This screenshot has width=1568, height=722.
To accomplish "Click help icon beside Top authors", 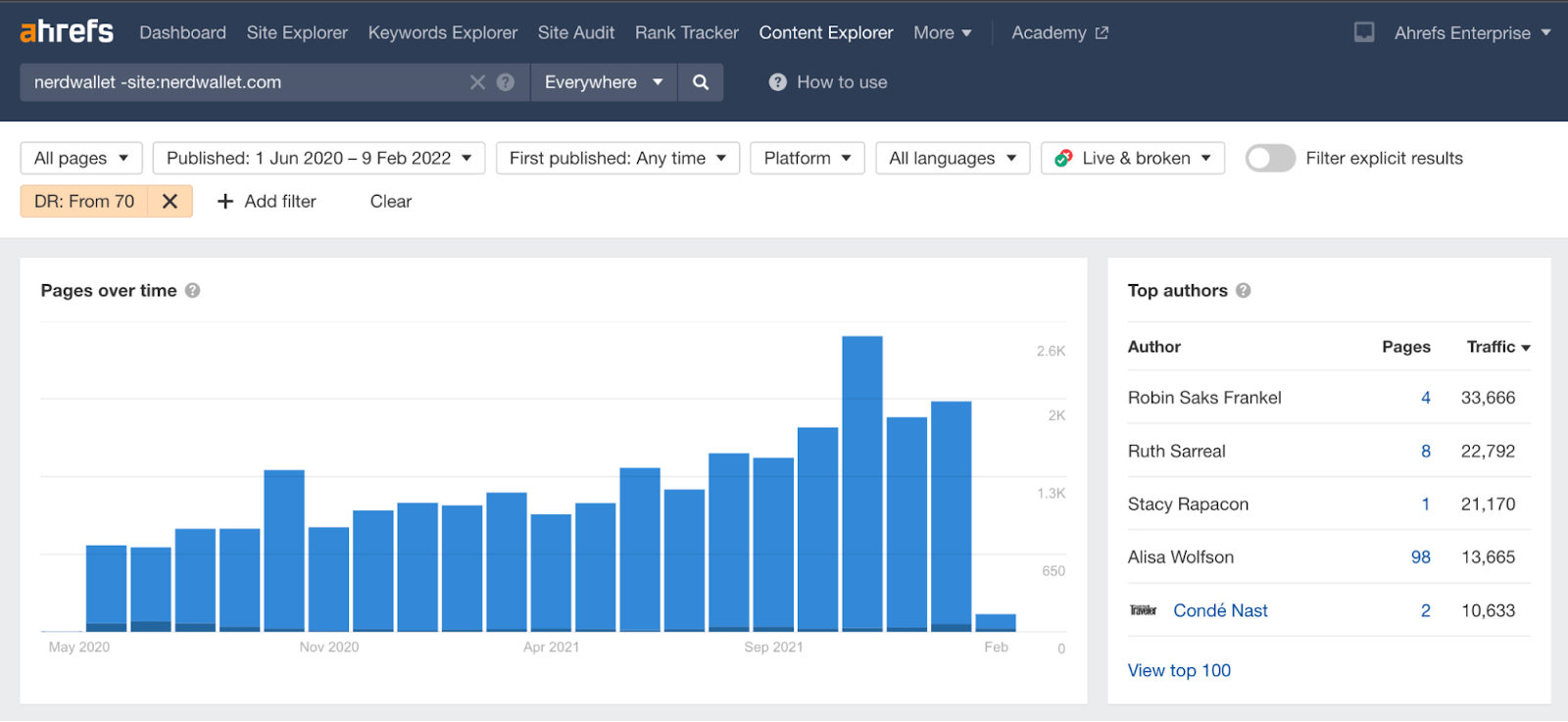I will tap(1244, 291).
